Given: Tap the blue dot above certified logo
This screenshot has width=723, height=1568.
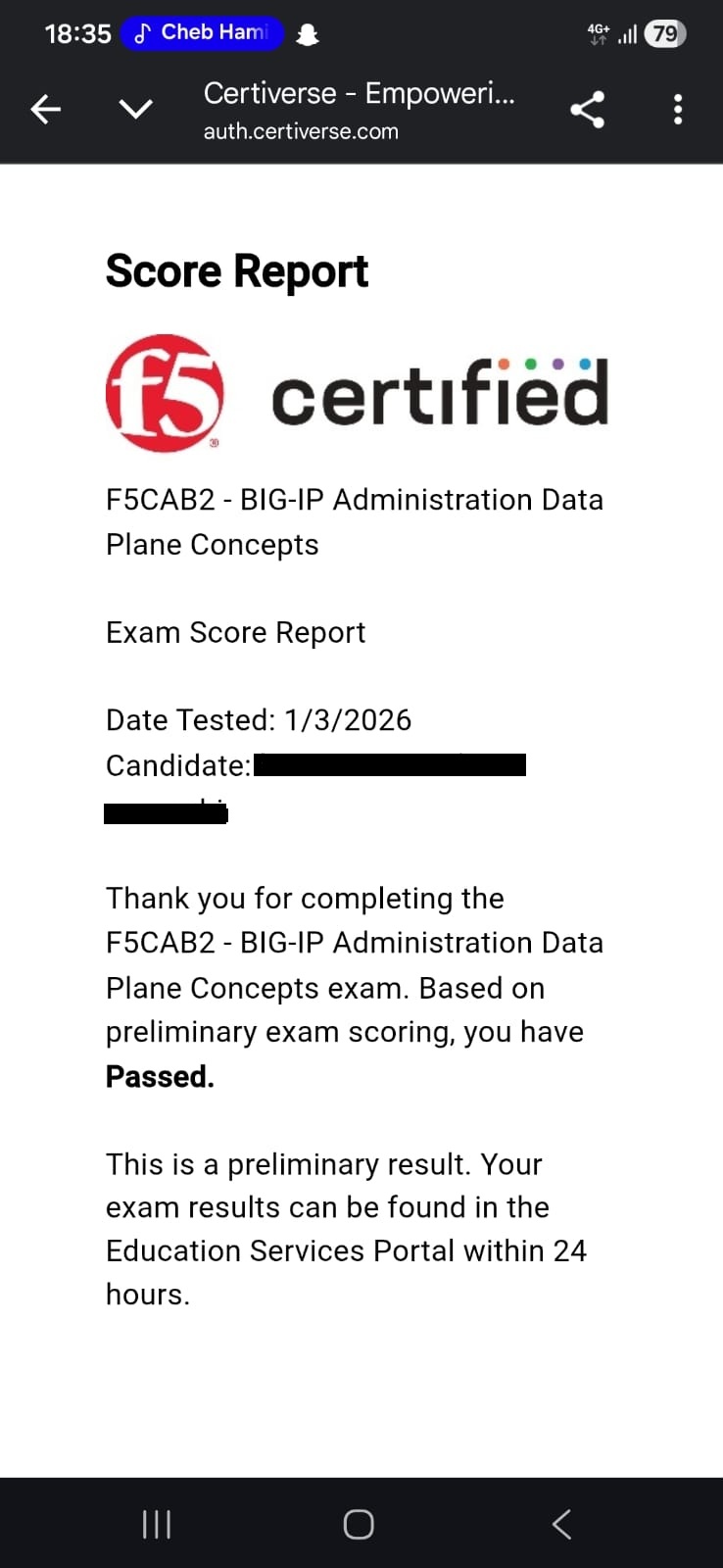Looking at the screenshot, I should [x=585, y=364].
